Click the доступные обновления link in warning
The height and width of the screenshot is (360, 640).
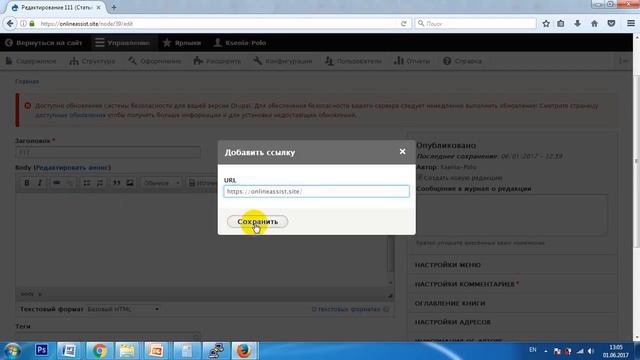coord(70,115)
